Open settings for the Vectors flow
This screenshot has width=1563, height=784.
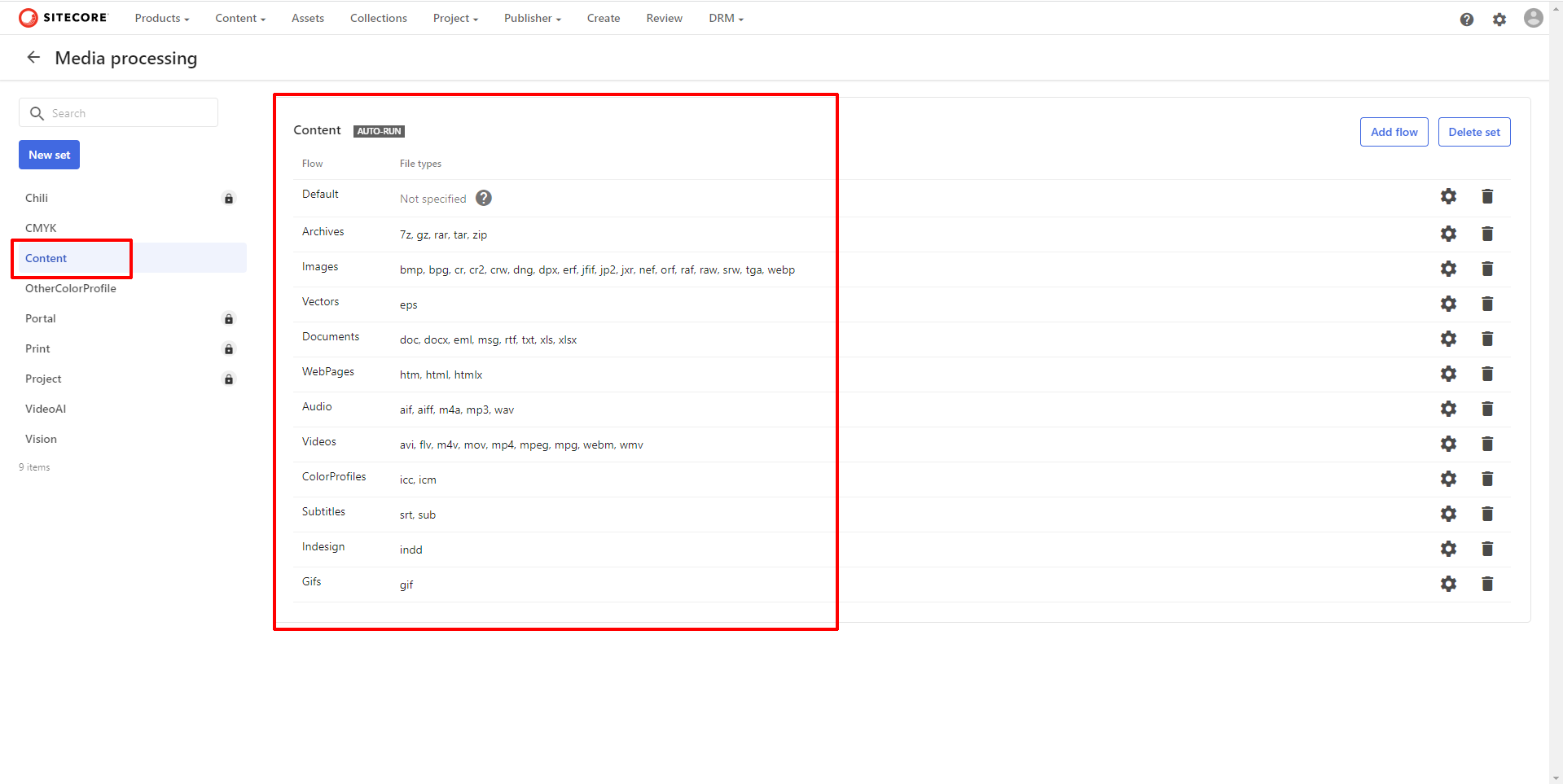tap(1448, 304)
